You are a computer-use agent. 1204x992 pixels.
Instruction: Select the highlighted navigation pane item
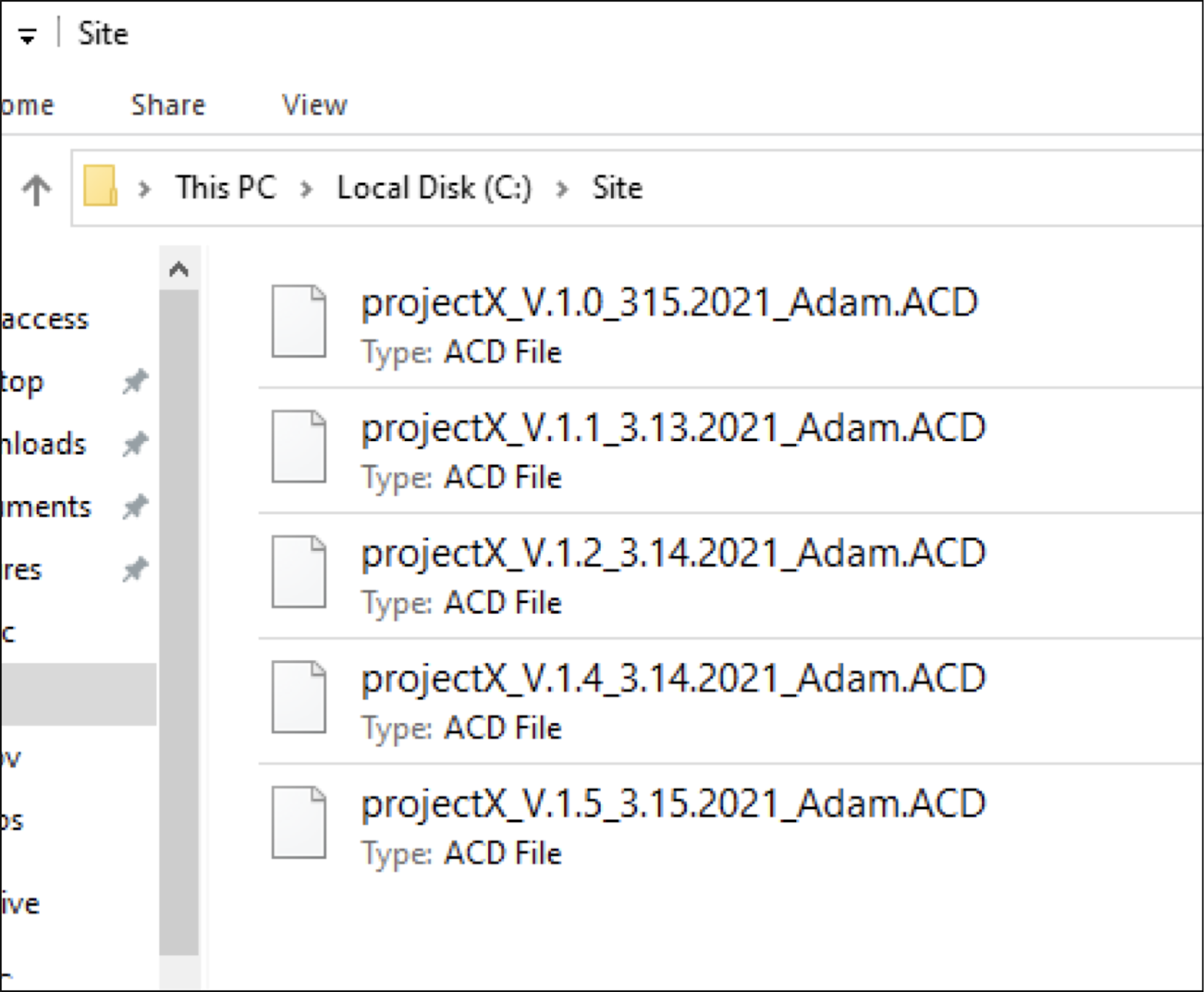[x=78, y=694]
